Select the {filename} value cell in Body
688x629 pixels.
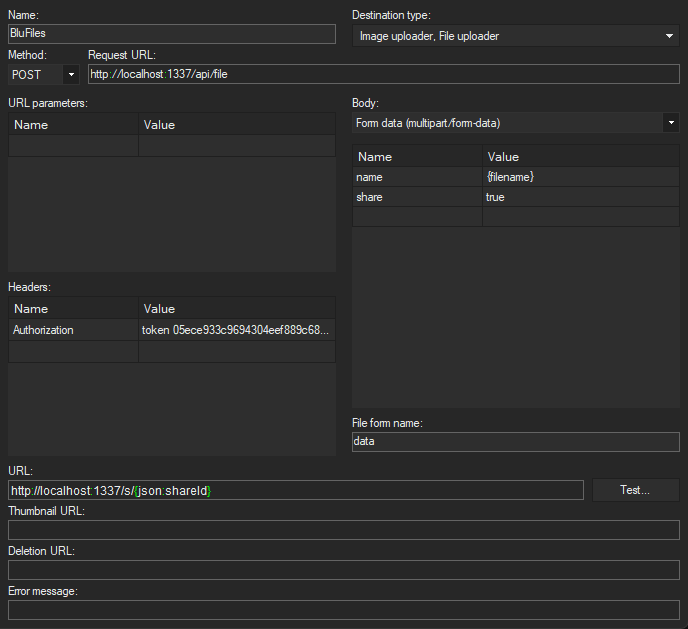580,177
